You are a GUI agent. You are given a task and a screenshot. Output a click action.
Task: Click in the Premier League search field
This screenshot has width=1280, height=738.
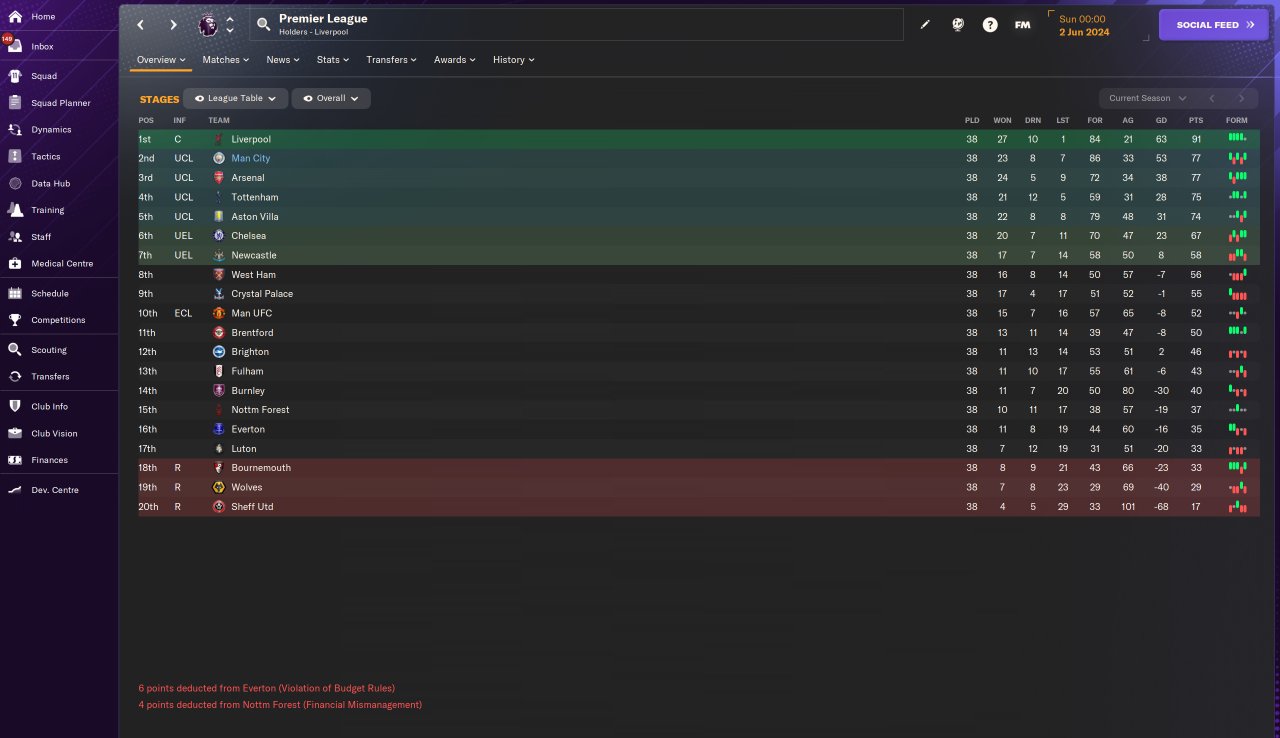tap(580, 25)
